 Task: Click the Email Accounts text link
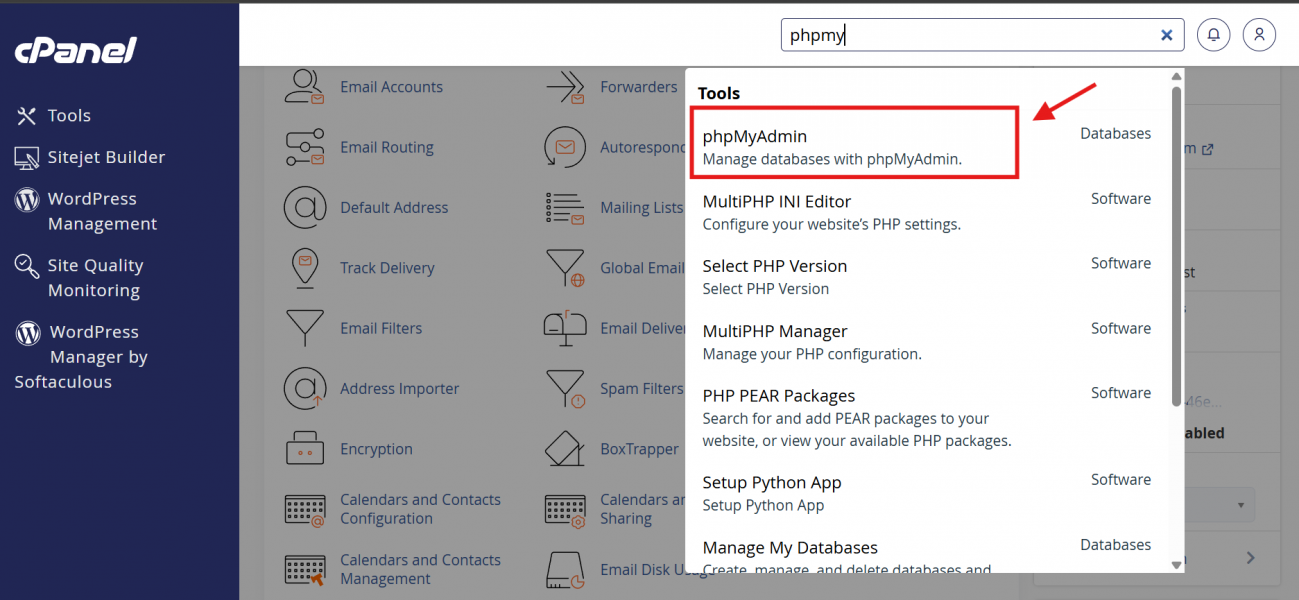[x=391, y=87]
